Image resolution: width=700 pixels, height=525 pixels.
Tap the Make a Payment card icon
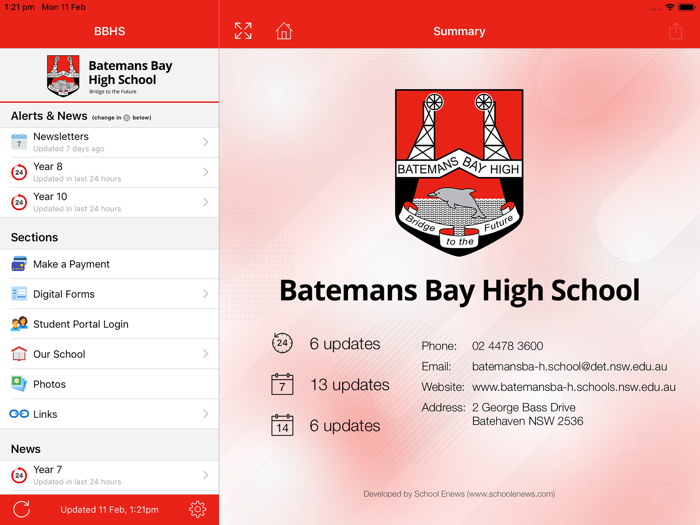(x=19, y=264)
